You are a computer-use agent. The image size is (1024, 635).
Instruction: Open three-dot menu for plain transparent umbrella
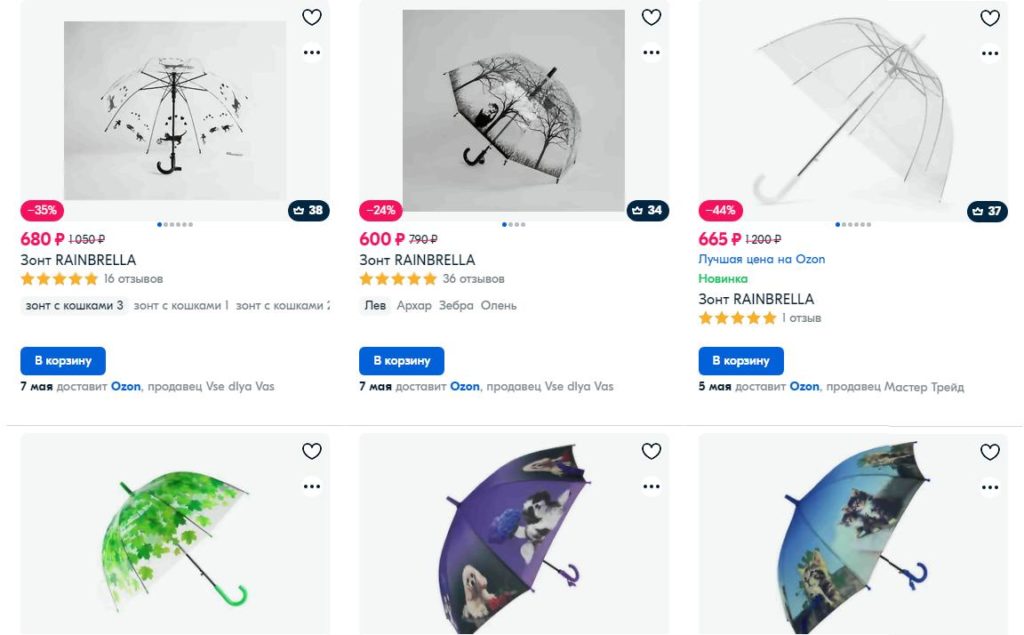(990, 53)
